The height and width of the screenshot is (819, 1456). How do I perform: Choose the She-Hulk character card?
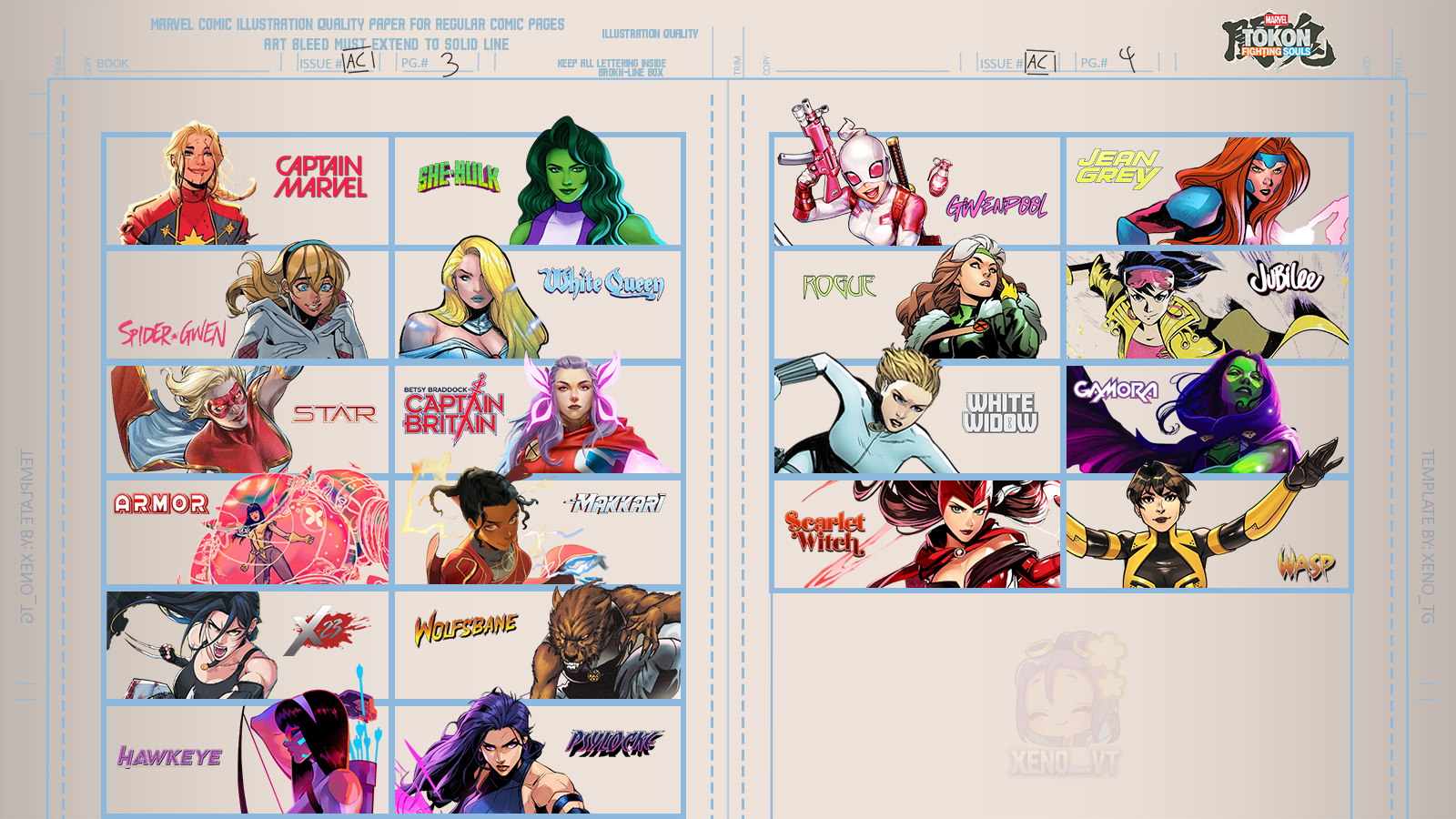pos(538,190)
